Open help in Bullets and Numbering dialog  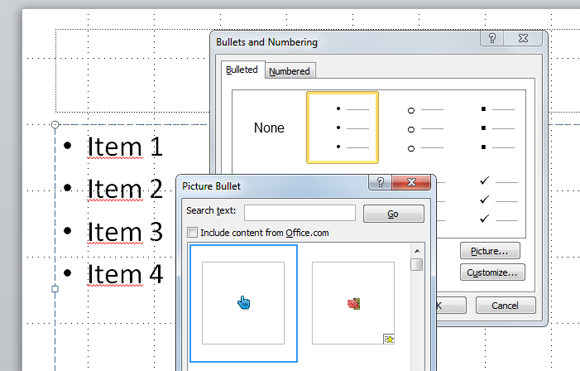(492, 38)
